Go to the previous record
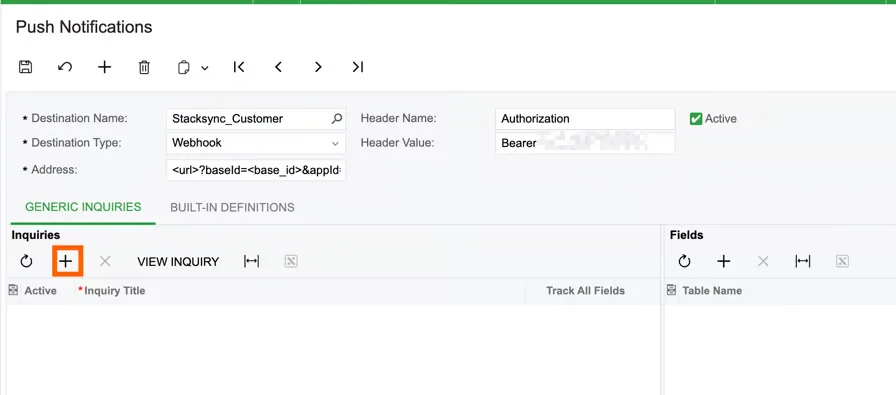The image size is (896, 395). 278,67
